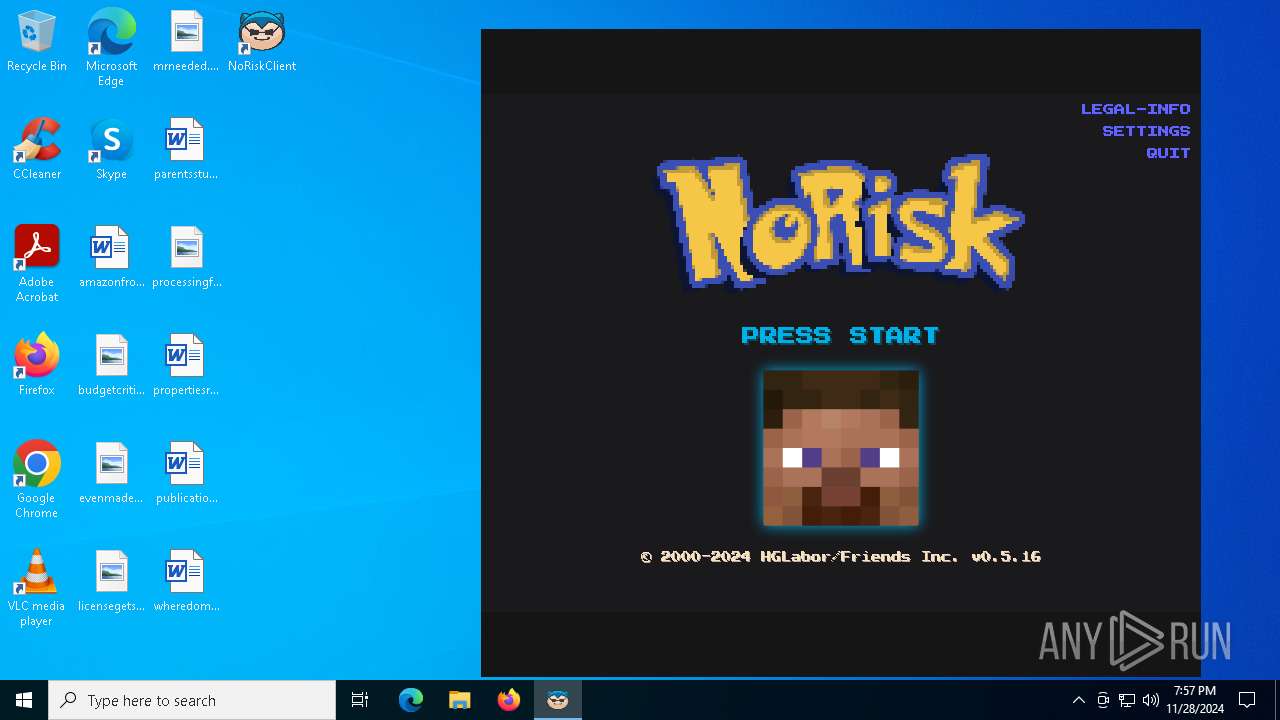Image resolution: width=1280 pixels, height=720 pixels.
Task: Select the evenmade image file icon
Action: click(x=111, y=474)
